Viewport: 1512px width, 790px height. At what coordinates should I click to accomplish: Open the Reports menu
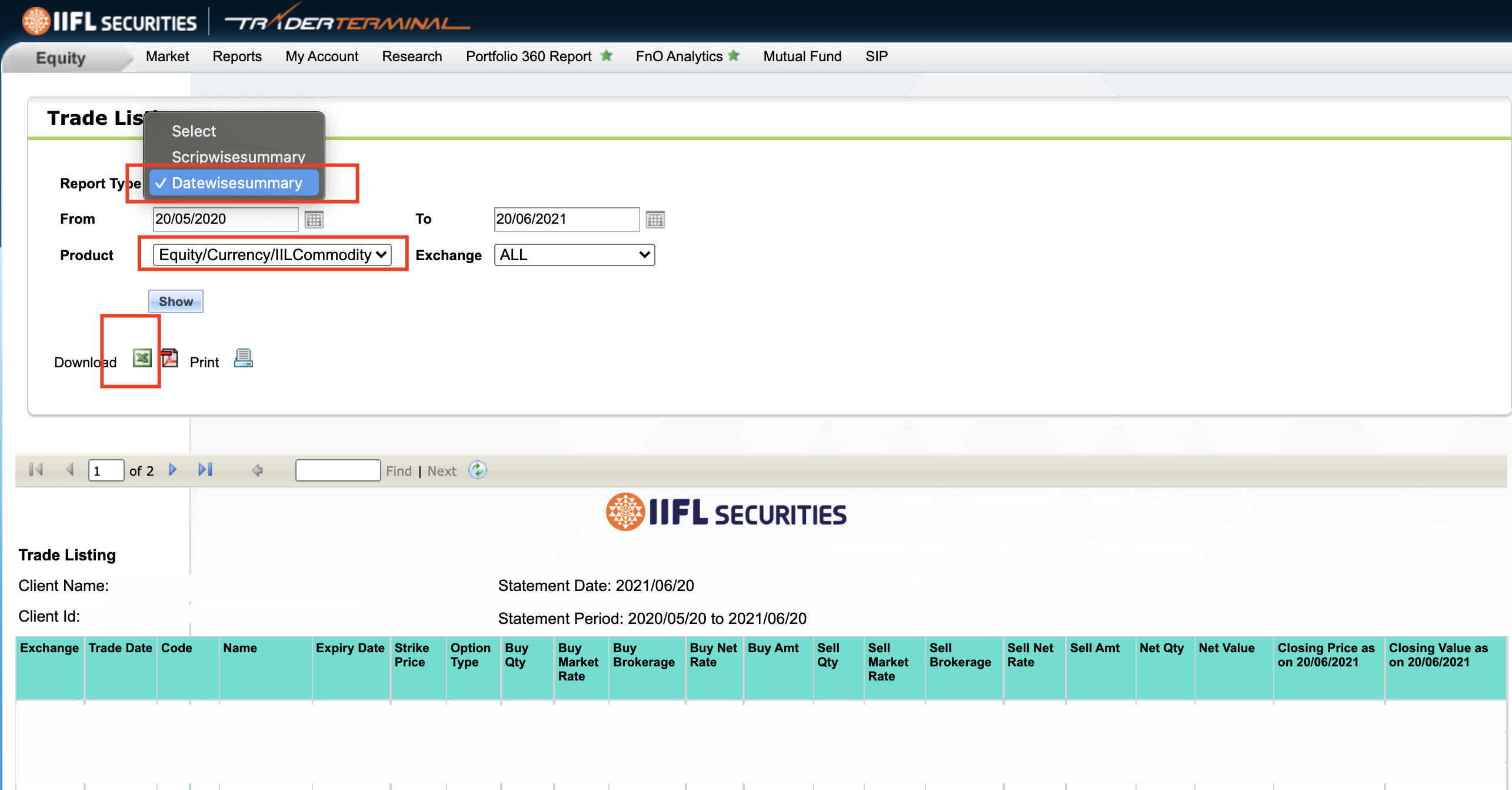click(x=237, y=57)
